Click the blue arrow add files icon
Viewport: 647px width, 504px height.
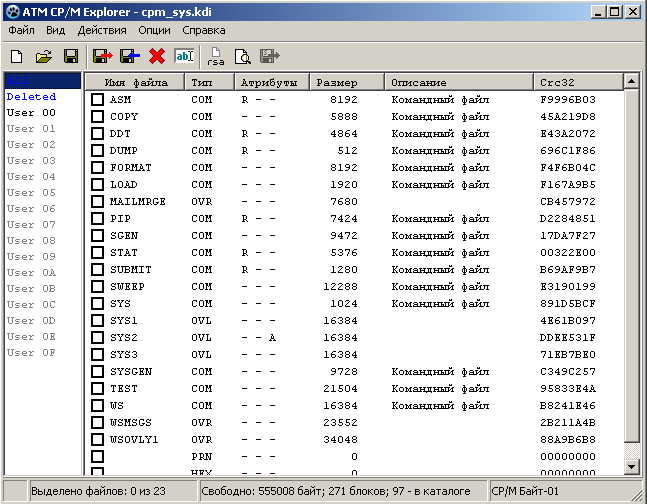coord(129,56)
